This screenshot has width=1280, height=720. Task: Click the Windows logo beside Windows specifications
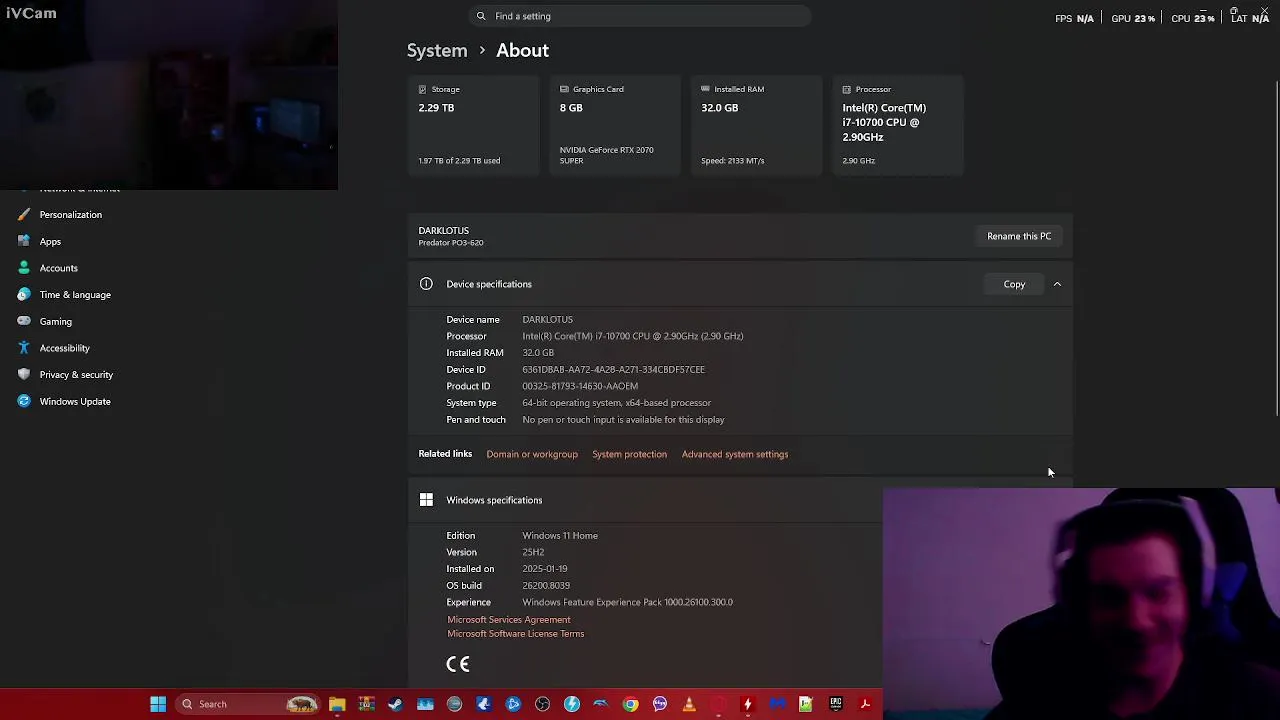426,500
